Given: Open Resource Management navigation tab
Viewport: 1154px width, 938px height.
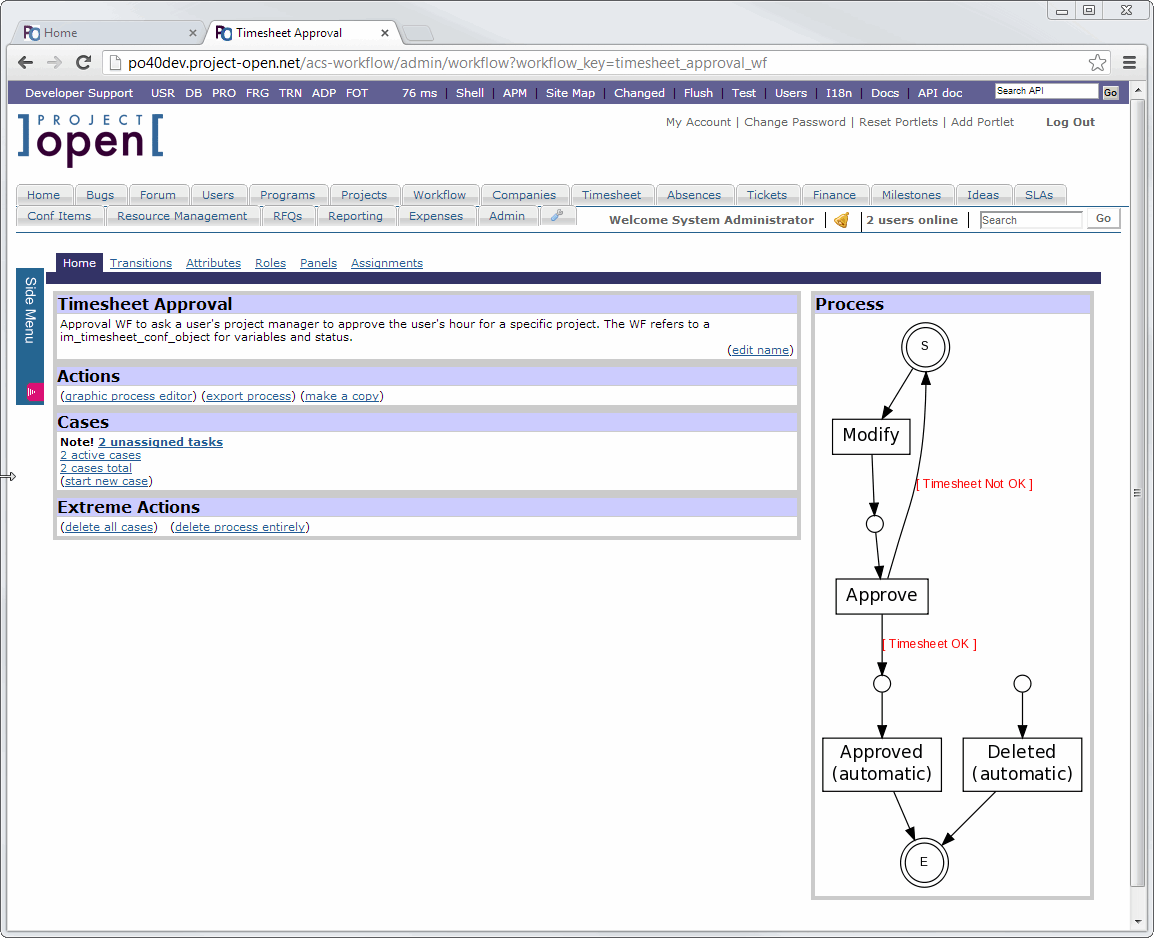Looking at the screenshot, I should (182, 216).
